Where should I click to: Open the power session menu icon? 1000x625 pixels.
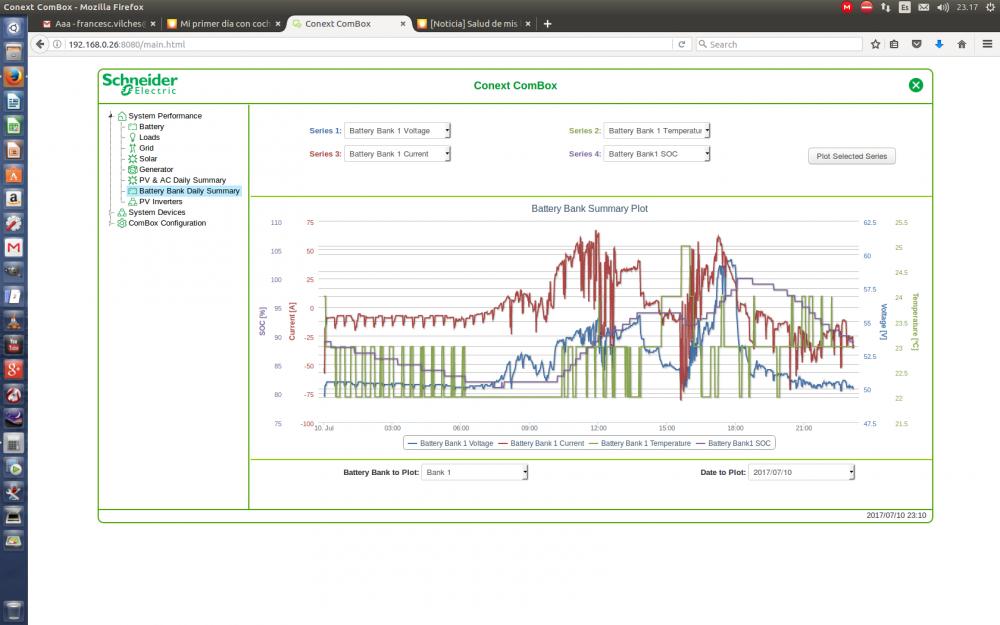coord(990,7)
